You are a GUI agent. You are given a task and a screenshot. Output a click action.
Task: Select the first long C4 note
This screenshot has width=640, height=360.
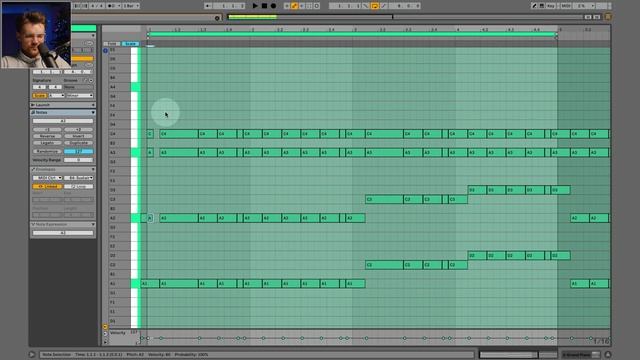[x=179, y=134]
